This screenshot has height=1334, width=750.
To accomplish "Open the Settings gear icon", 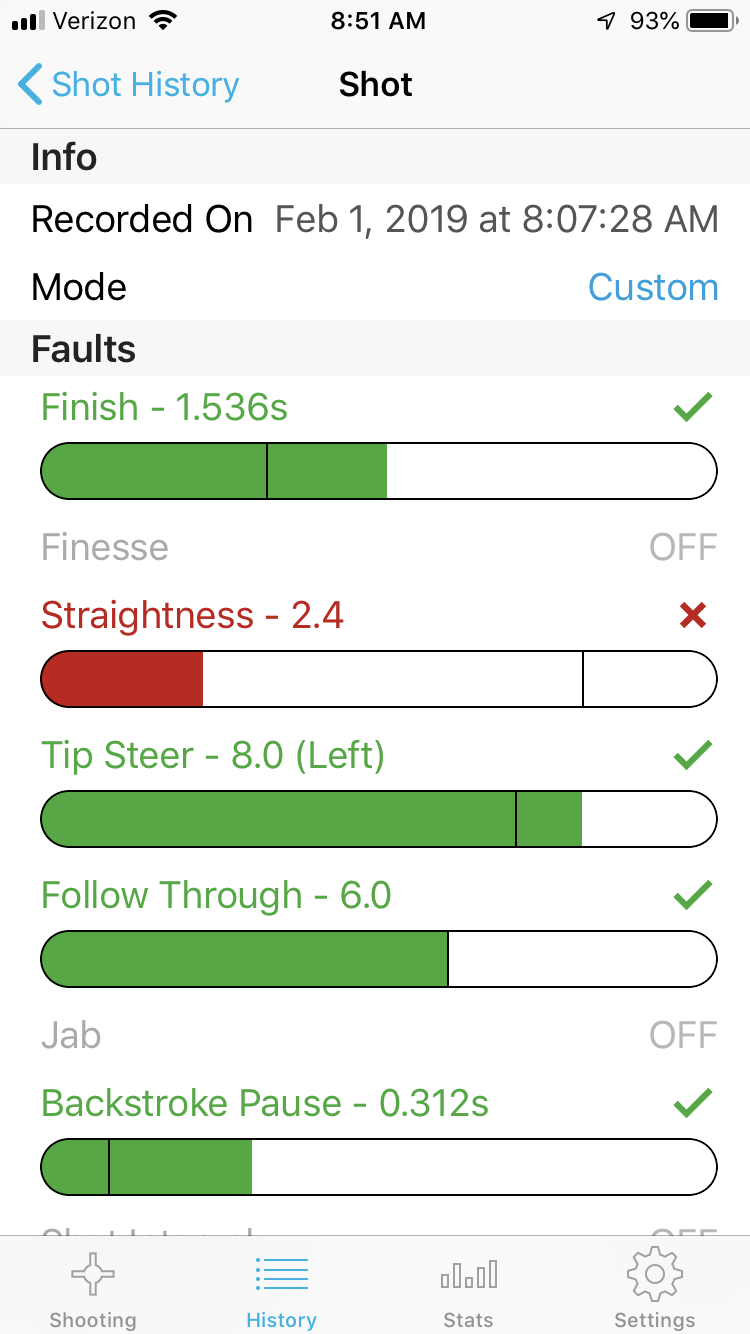I will click(x=654, y=1275).
